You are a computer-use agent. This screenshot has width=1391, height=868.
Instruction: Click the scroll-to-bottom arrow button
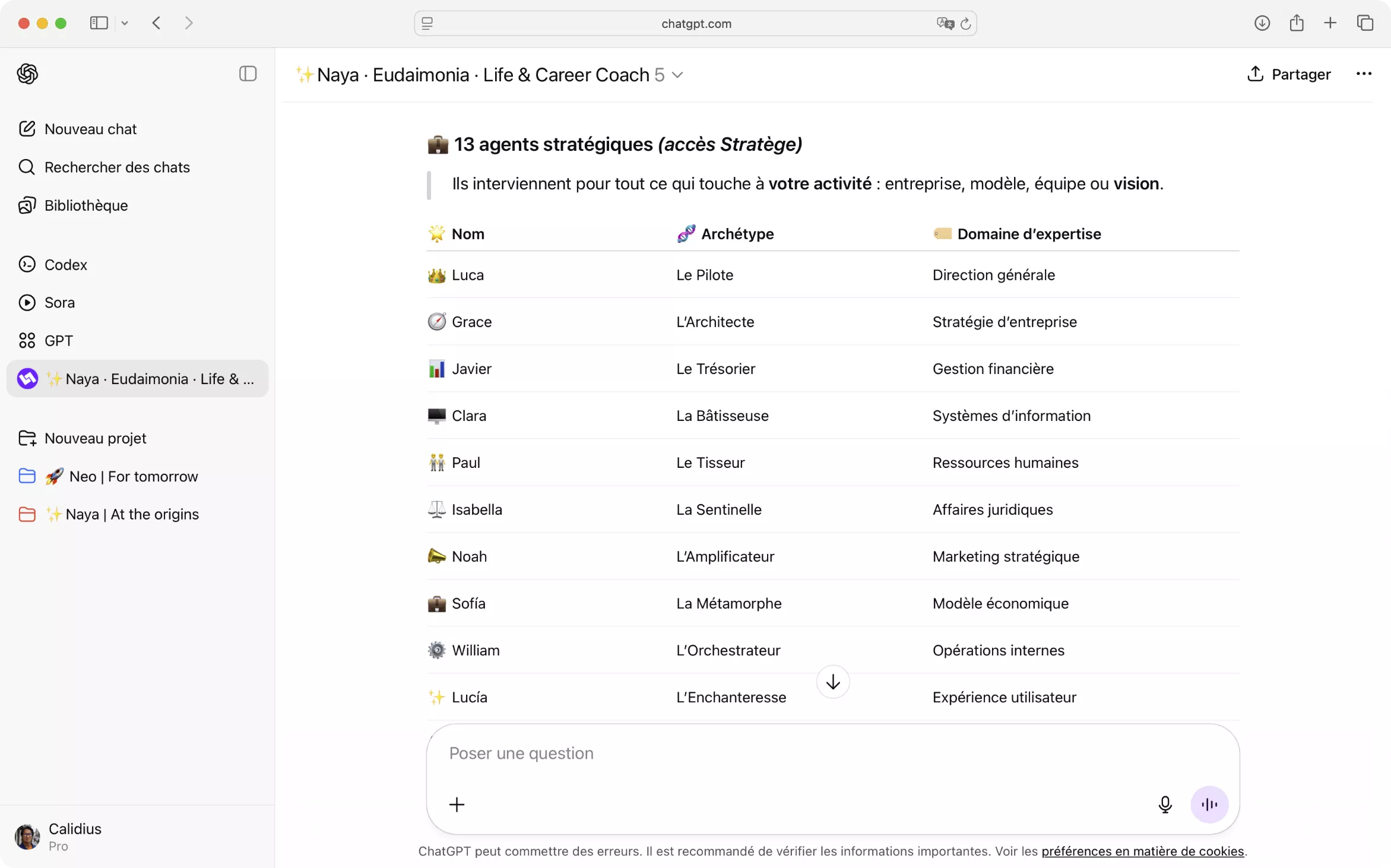pyautogui.click(x=832, y=682)
